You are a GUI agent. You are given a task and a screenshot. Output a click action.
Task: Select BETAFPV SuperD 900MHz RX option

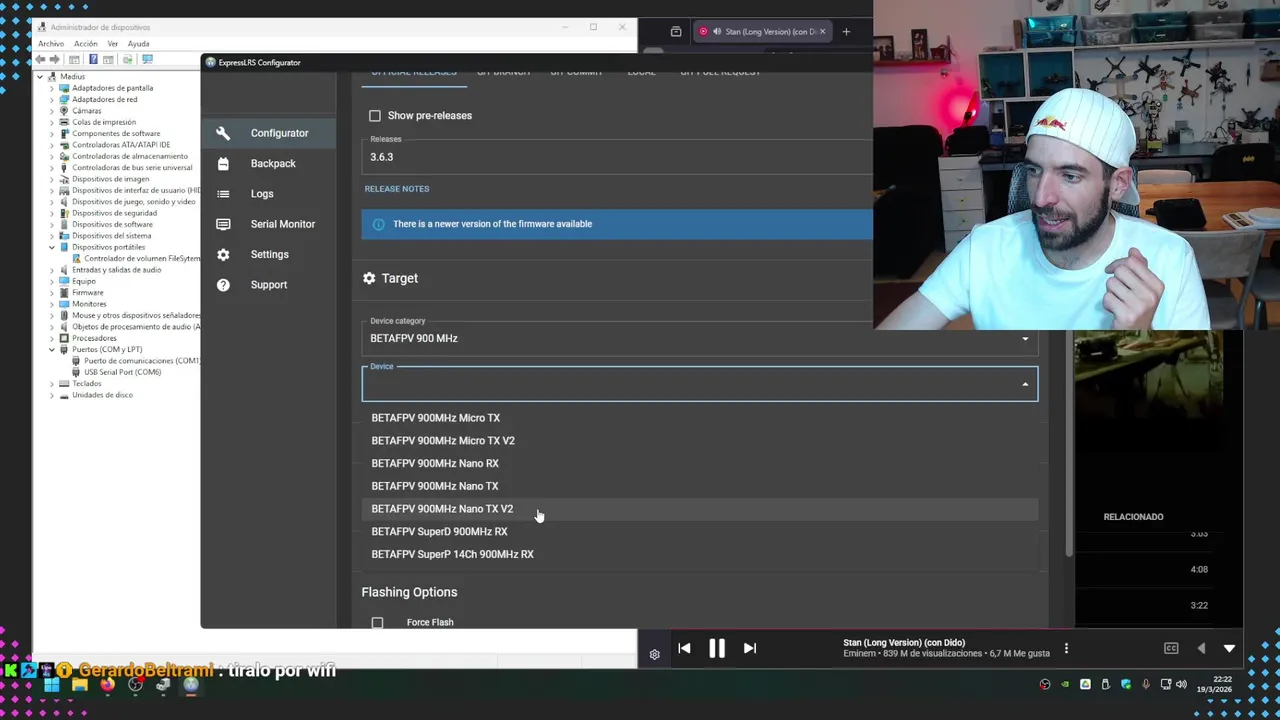click(x=700, y=532)
